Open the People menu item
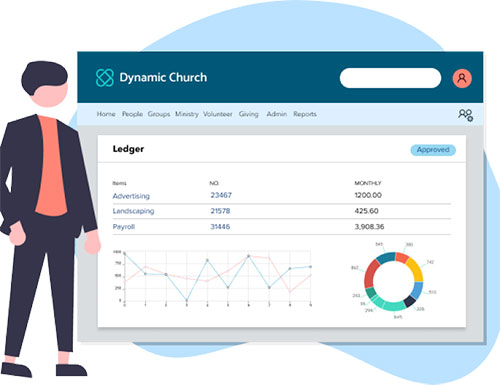Screen dimensions: 500x385 point(132,114)
